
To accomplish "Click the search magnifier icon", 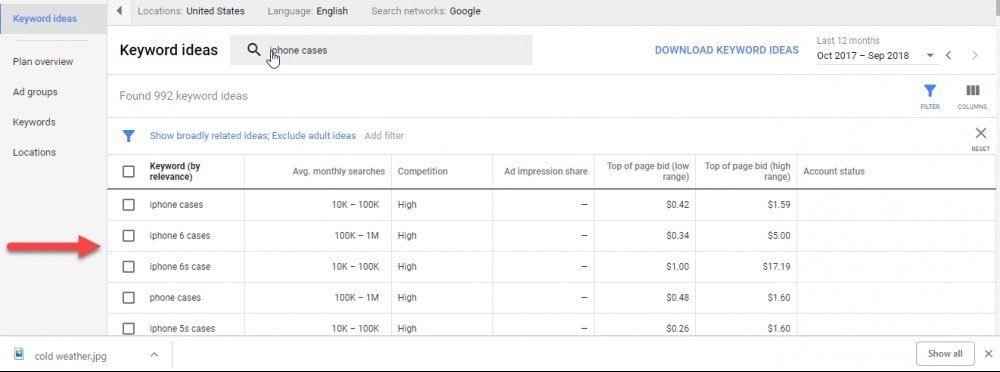I will tap(254, 50).
